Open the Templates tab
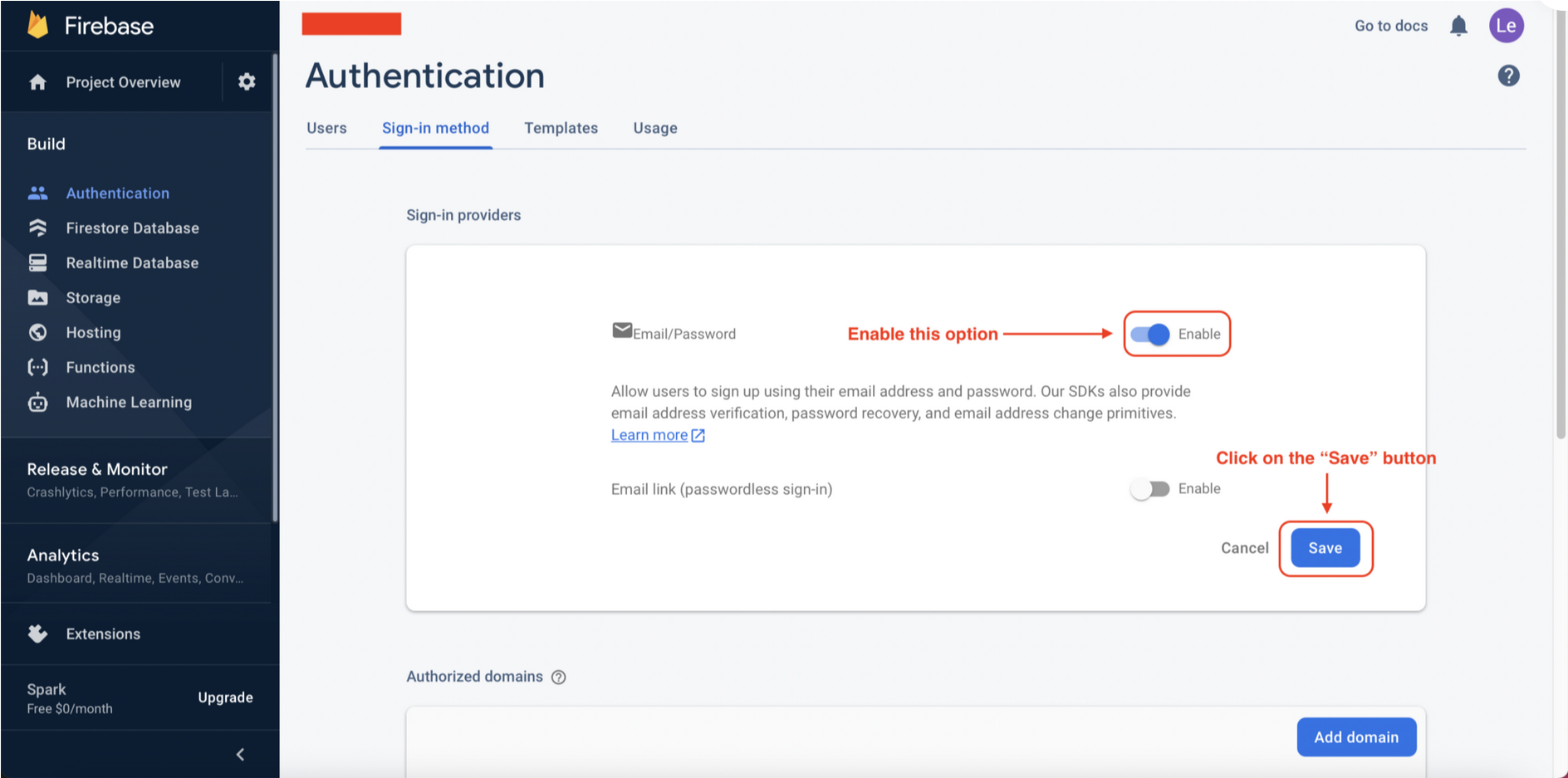This screenshot has width=1568, height=778. click(x=561, y=128)
